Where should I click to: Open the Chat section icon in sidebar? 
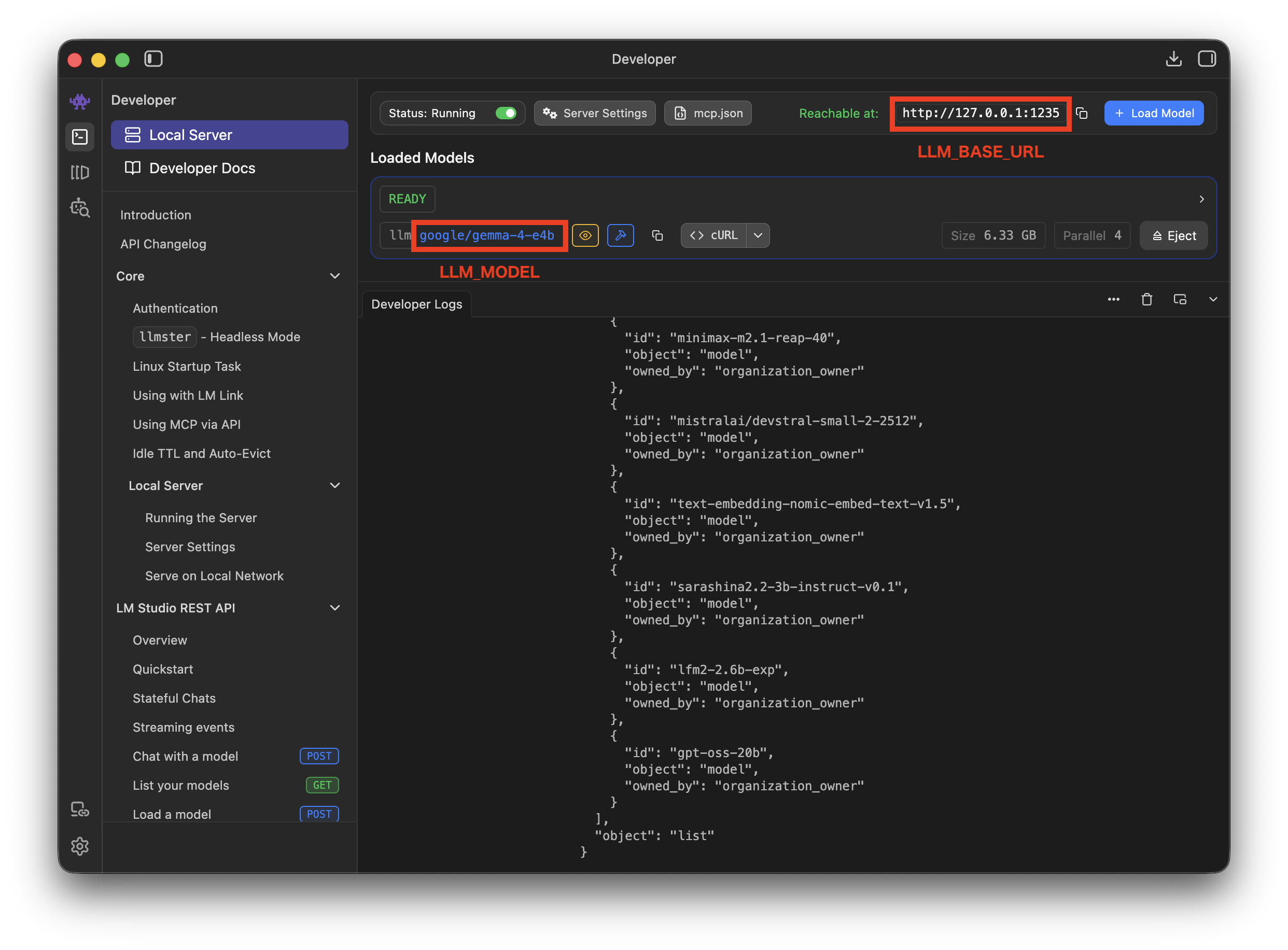click(79, 102)
